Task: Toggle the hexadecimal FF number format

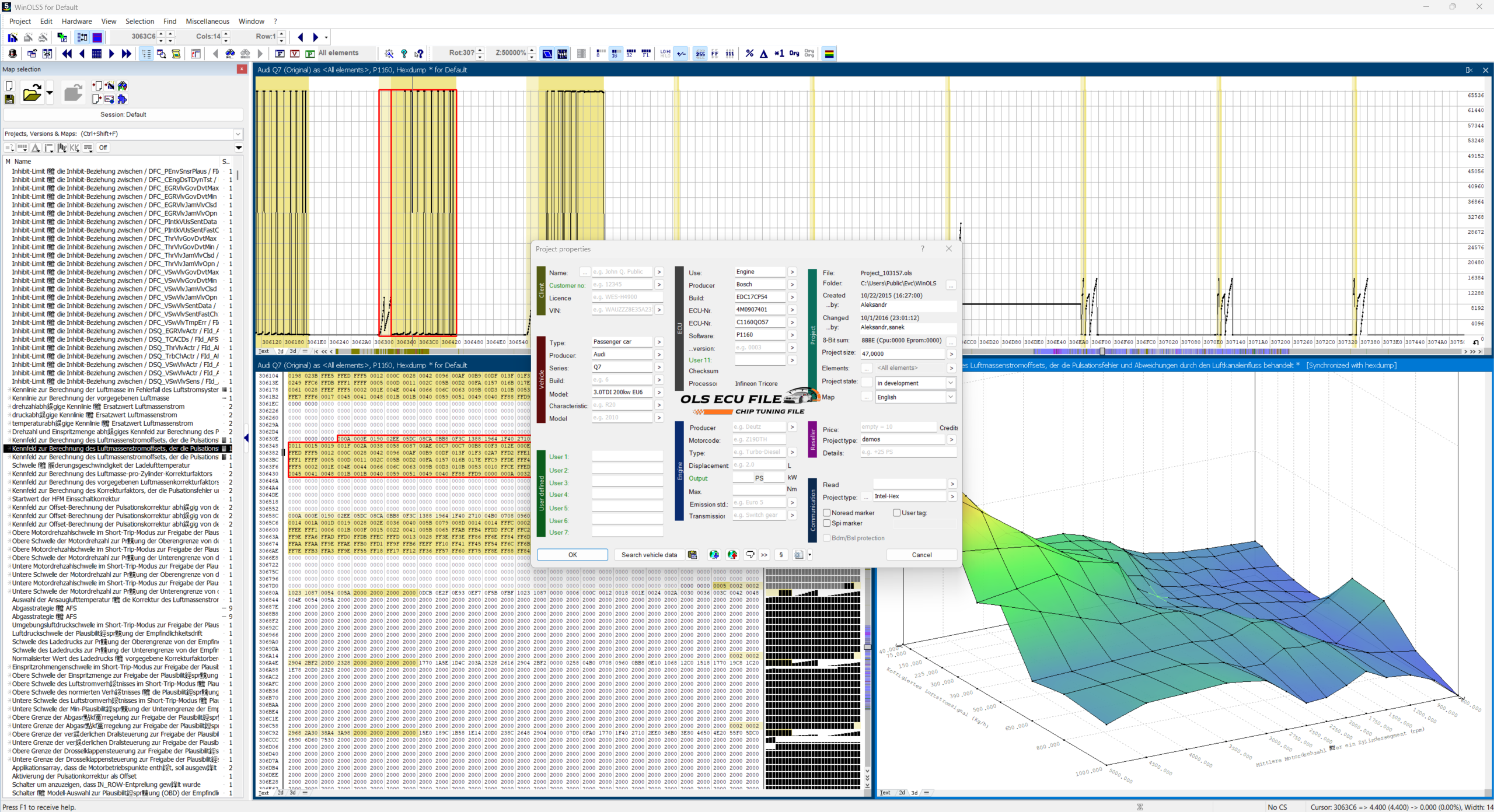Action: click(715, 54)
